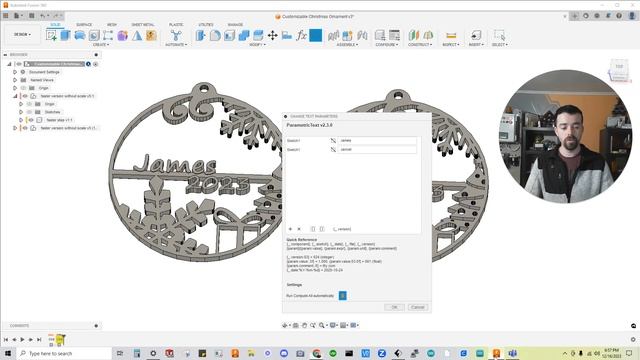Click the Select tool icon
The width and height of the screenshot is (640, 360).
499,36
